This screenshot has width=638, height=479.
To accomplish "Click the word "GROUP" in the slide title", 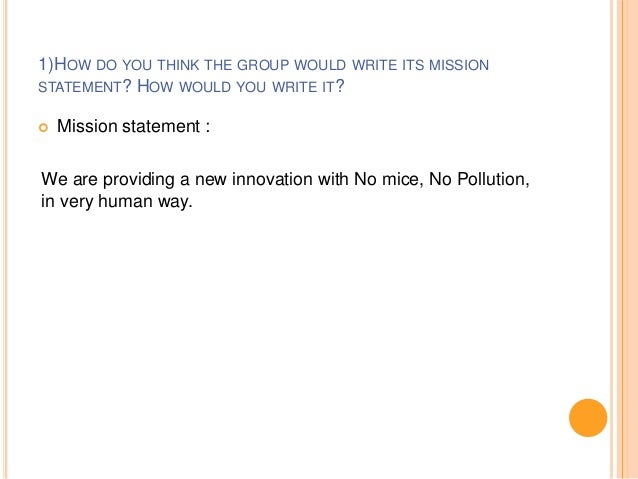I will pos(263,65).
